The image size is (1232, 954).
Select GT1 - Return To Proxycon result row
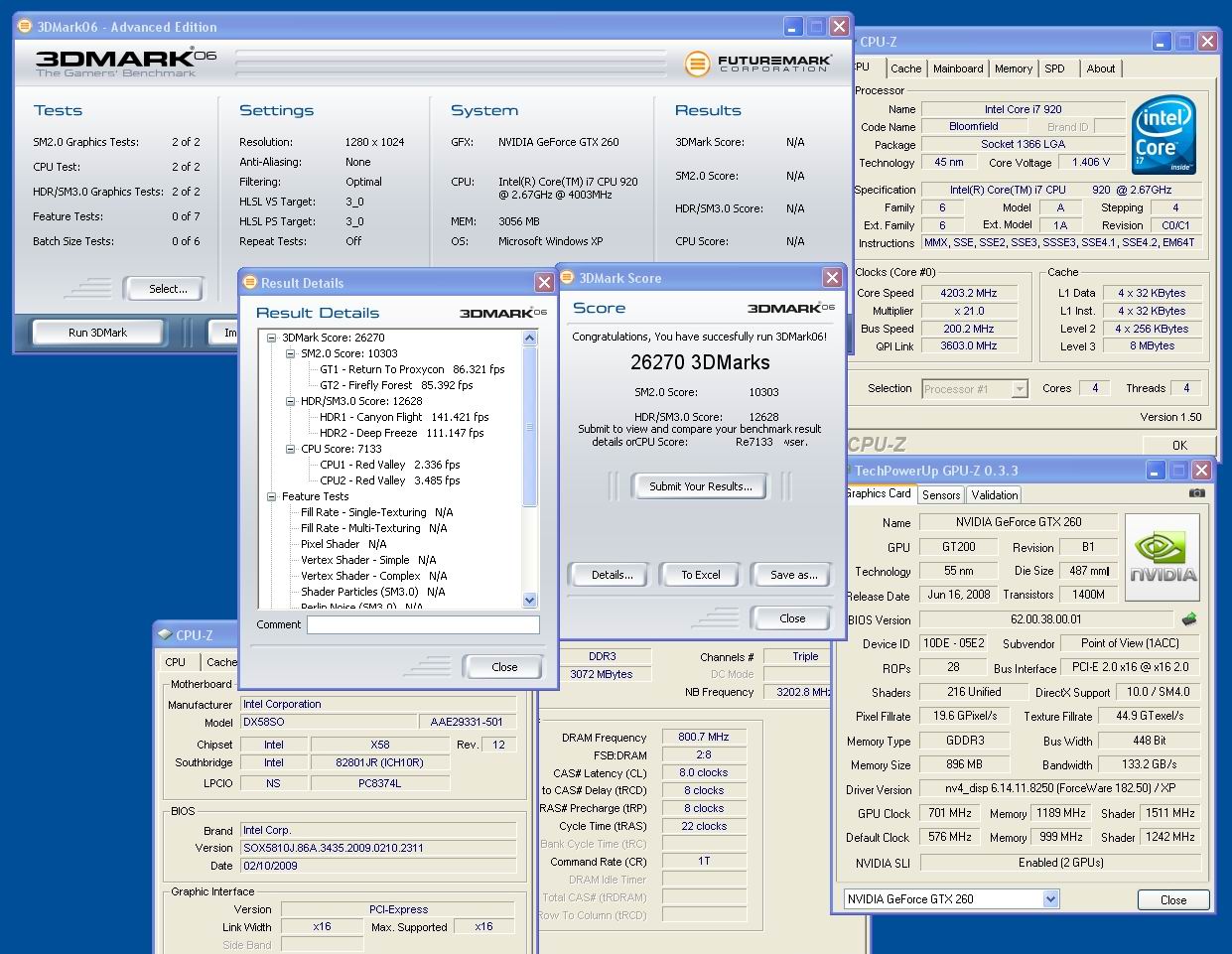[412, 369]
